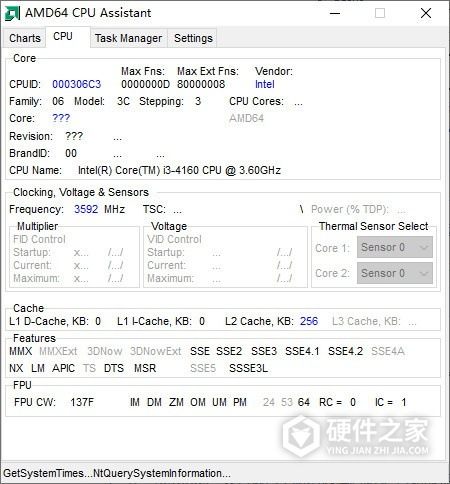Viewport: 450px width, 484px height.
Task: Click the SSE4.1 feature label
Action: pyautogui.click(x=302, y=351)
